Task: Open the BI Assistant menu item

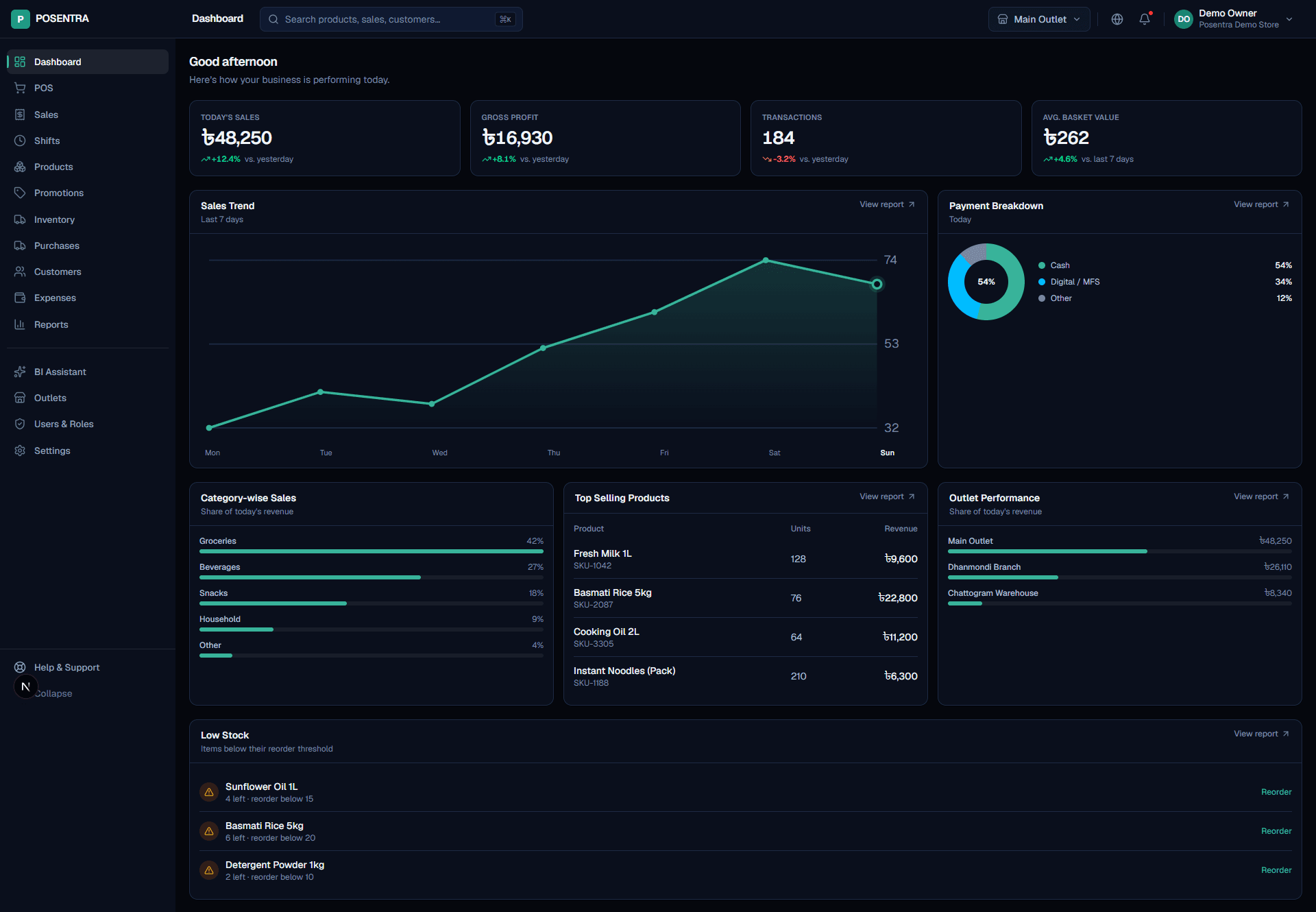Action: click(x=88, y=372)
